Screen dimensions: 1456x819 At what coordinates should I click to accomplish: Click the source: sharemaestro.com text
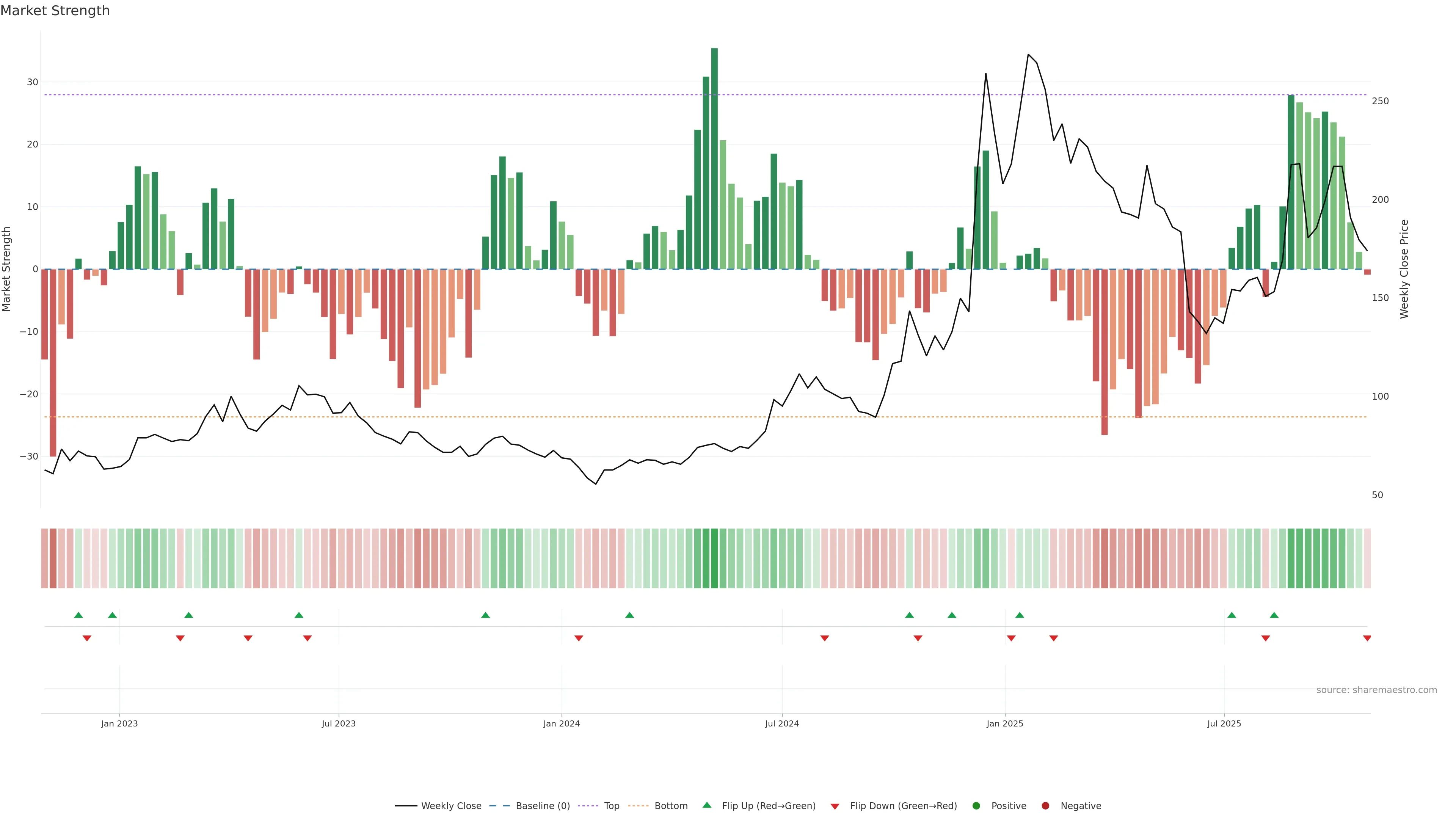1376,690
